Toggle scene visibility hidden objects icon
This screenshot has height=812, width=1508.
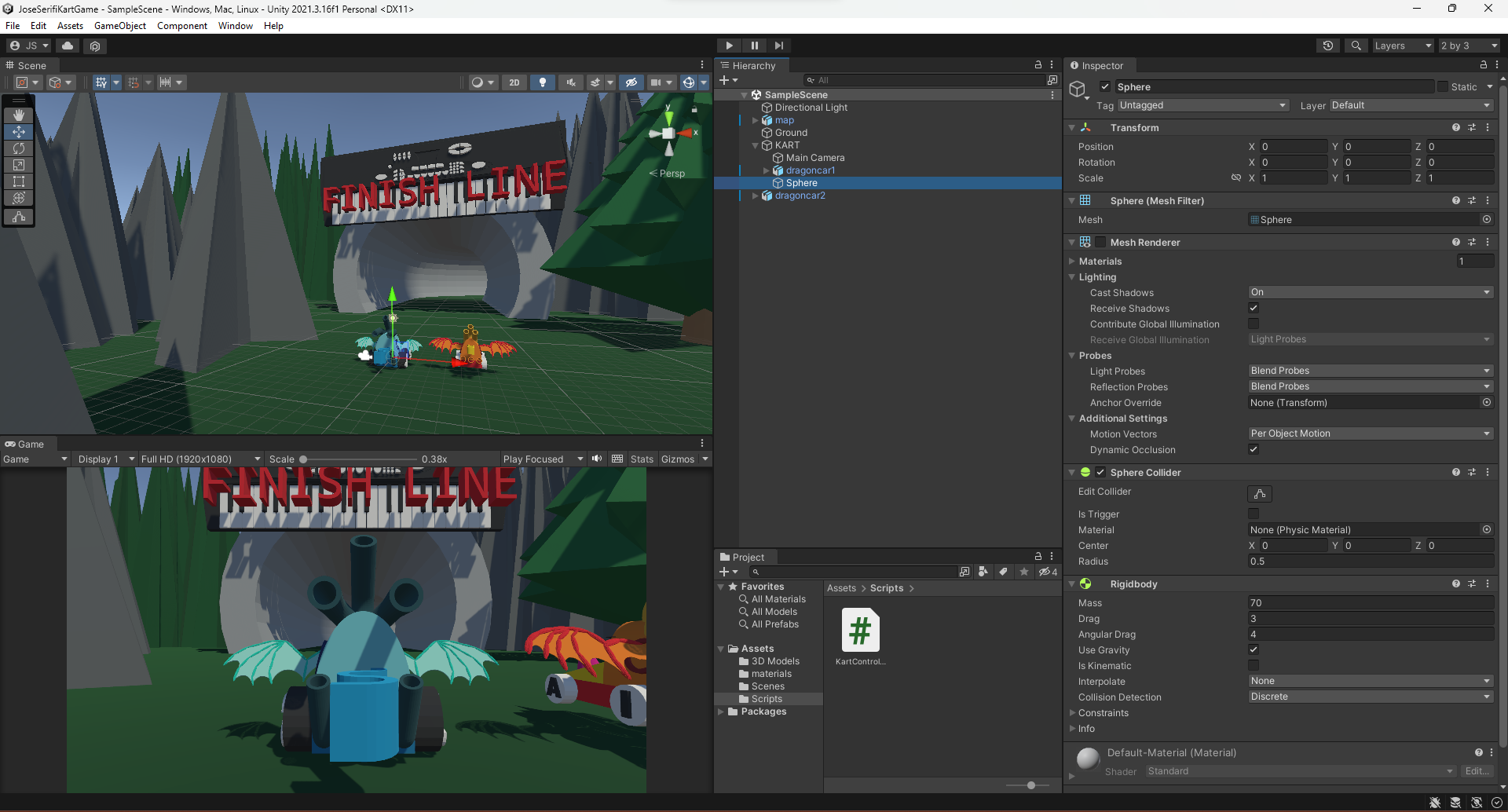pos(631,82)
